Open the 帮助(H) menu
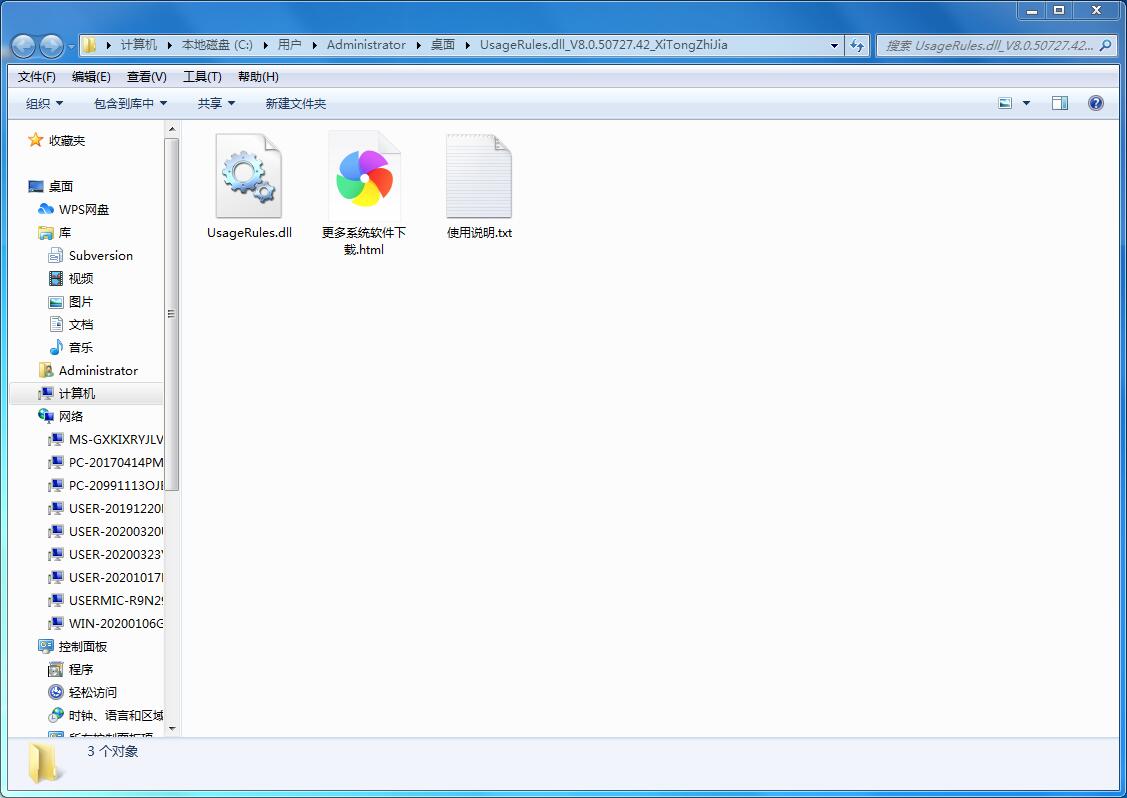The width and height of the screenshot is (1127, 798). [x=258, y=76]
